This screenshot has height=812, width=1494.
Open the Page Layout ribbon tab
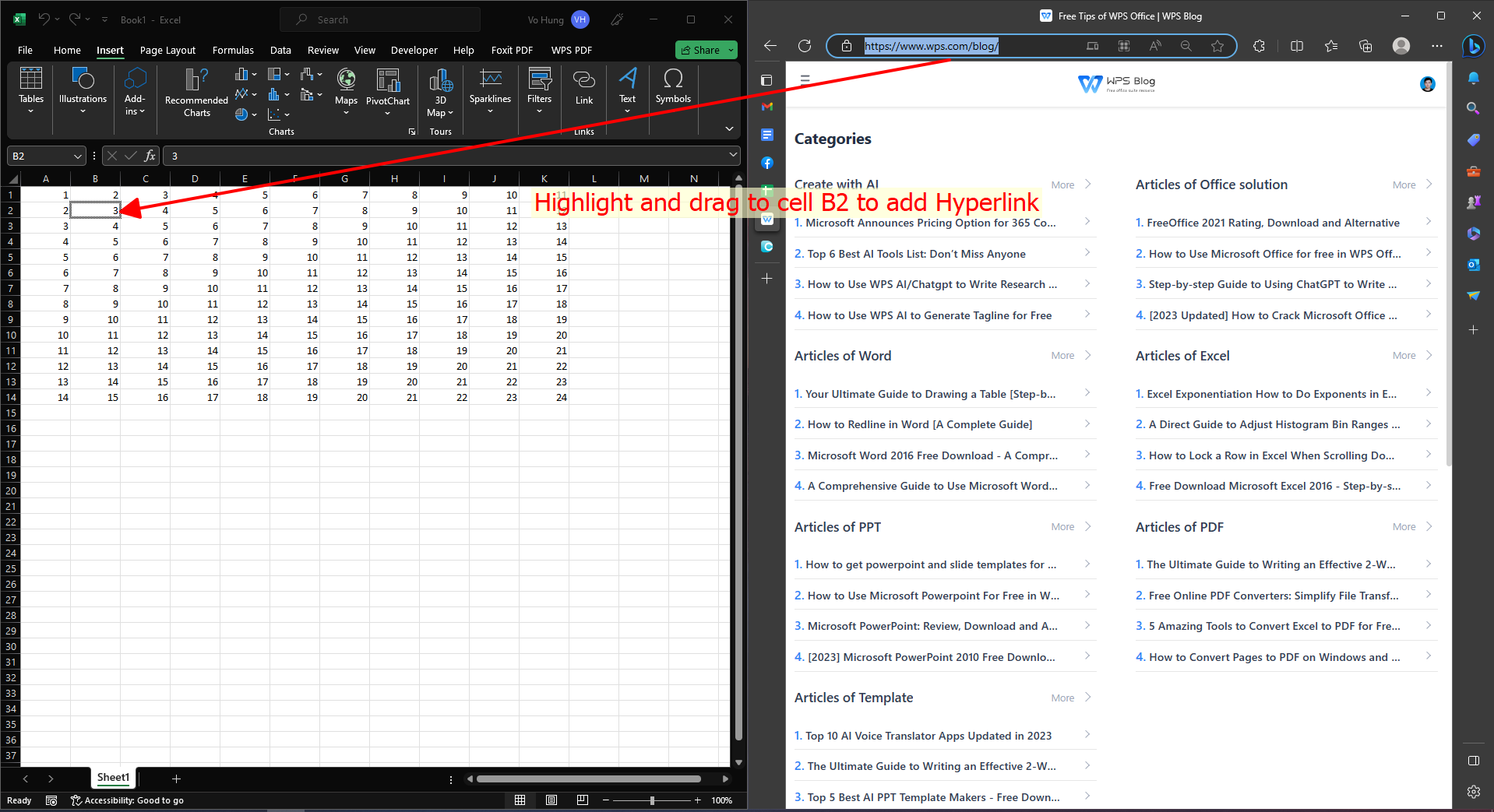click(167, 50)
